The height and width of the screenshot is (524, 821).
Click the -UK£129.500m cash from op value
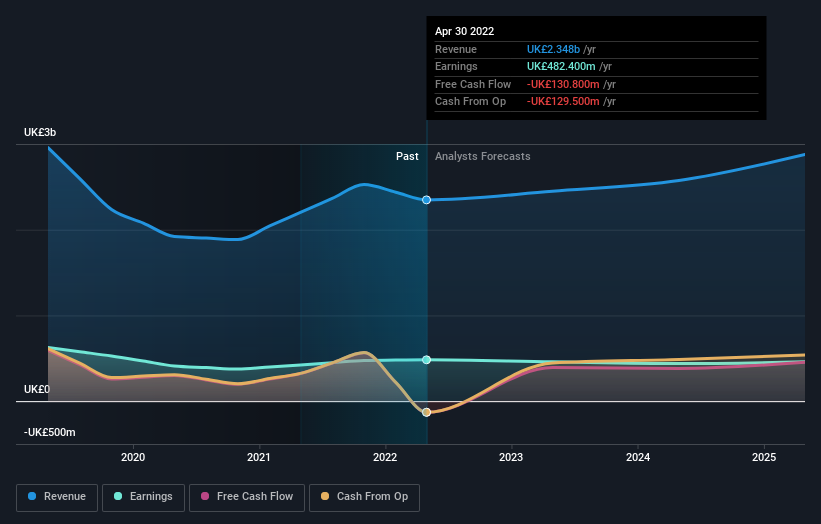click(563, 102)
